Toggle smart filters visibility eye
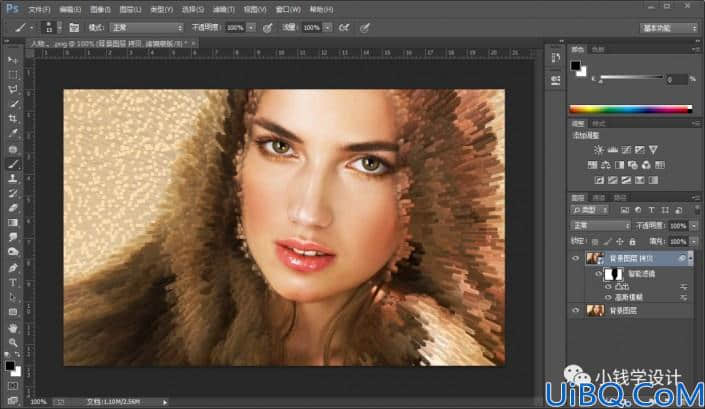The height and width of the screenshot is (409, 705). (x=598, y=274)
